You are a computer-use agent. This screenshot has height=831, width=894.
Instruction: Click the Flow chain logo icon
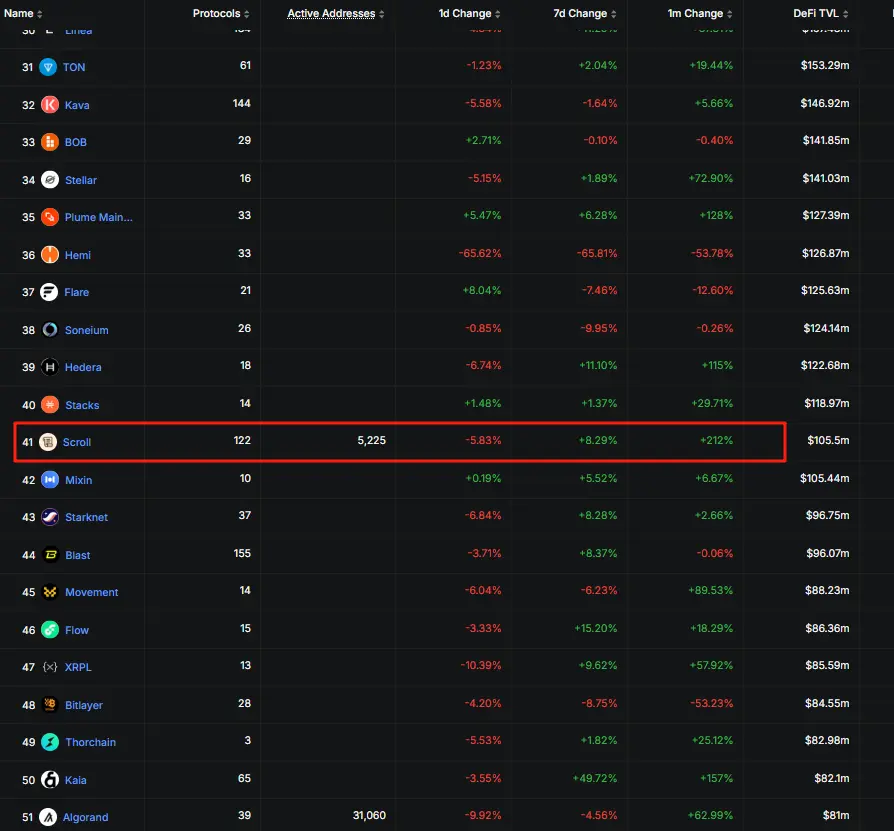[50, 630]
